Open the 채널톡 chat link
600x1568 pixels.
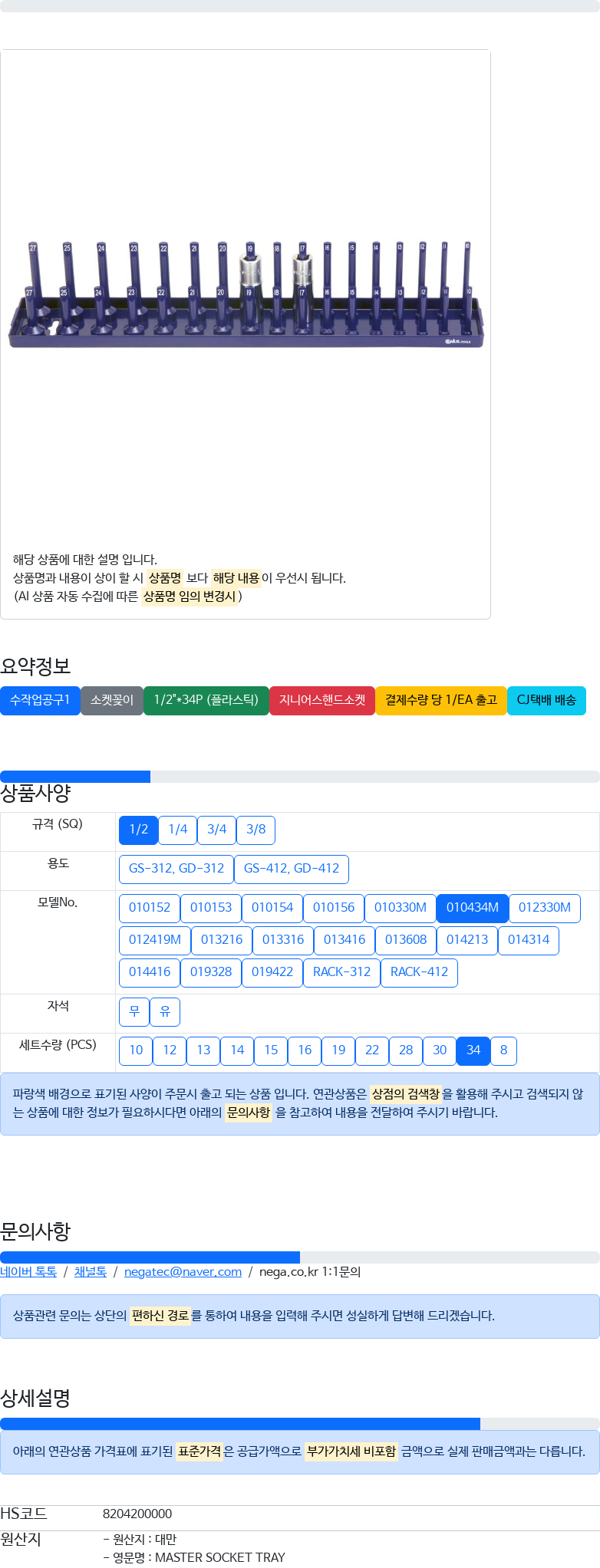[91, 1272]
